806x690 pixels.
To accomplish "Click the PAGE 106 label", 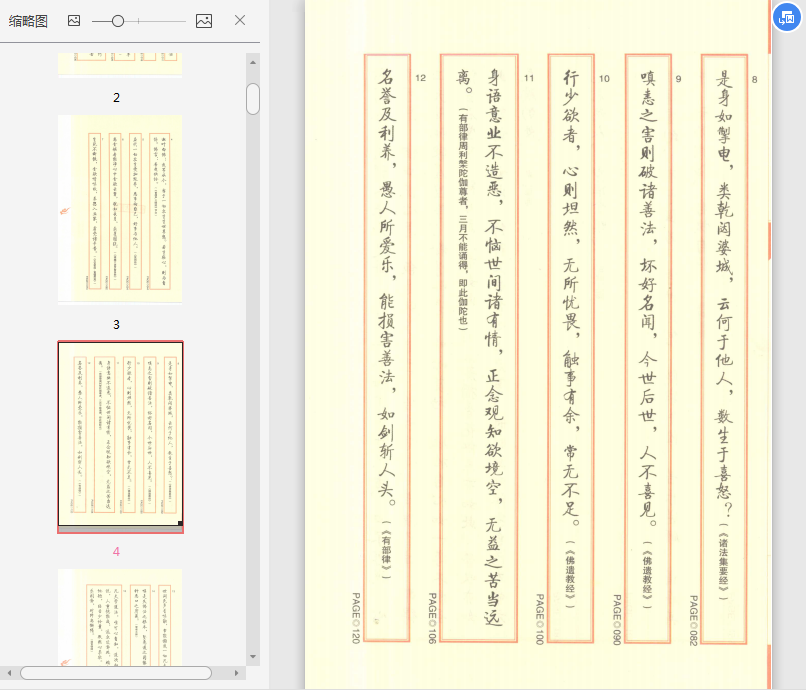I will click(x=432, y=618).
